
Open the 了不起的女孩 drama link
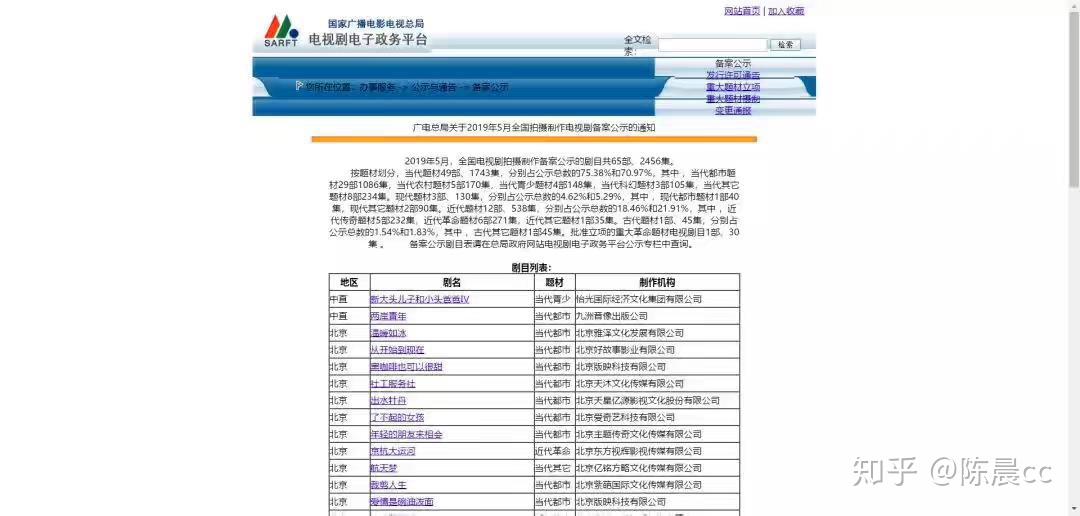tap(397, 417)
